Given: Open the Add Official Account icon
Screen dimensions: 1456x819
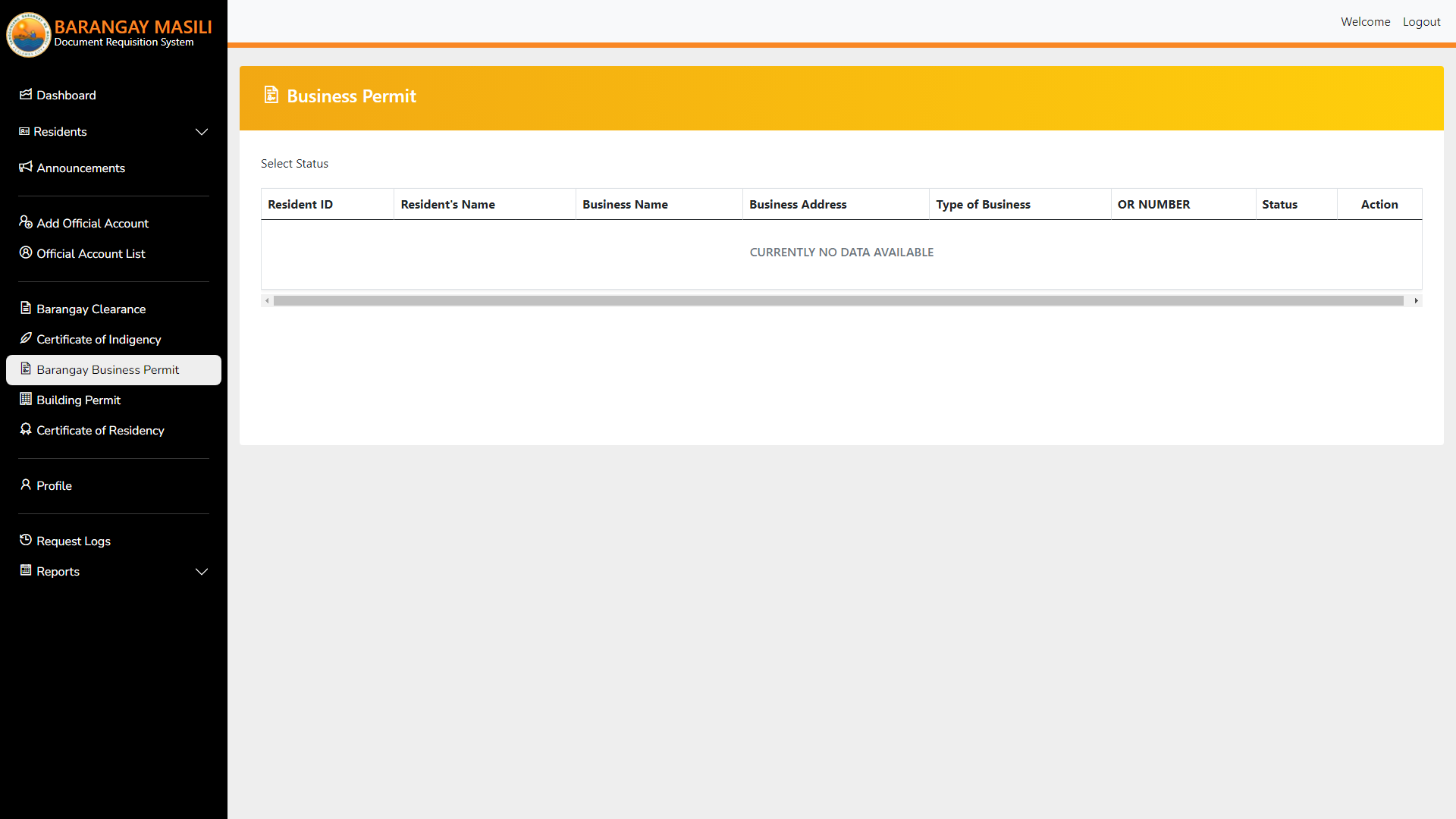Looking at the screenshot, I should [x=26, y=222].
